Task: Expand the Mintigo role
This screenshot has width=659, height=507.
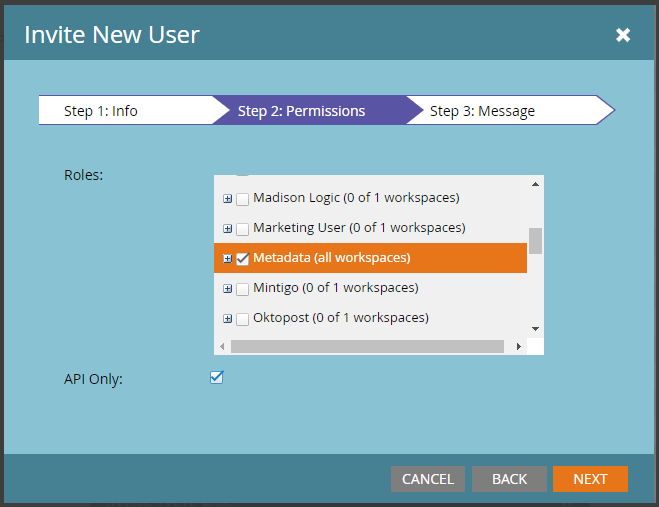Action: 228,289
